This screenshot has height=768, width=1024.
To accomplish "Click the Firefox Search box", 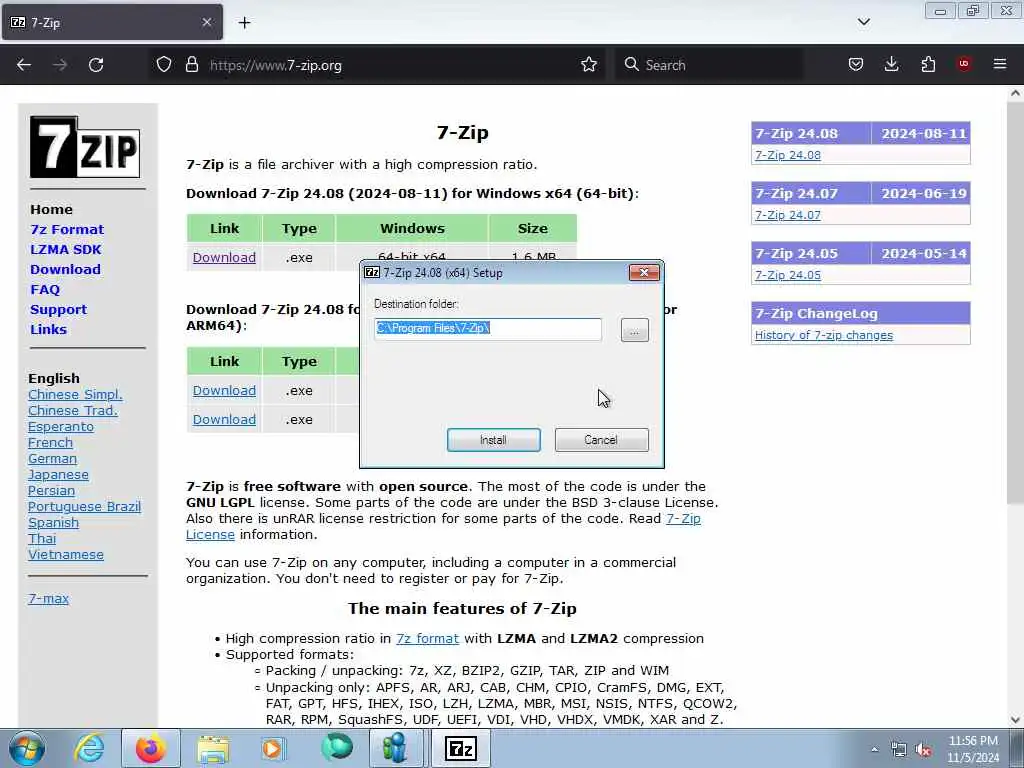I will (709, 65).
